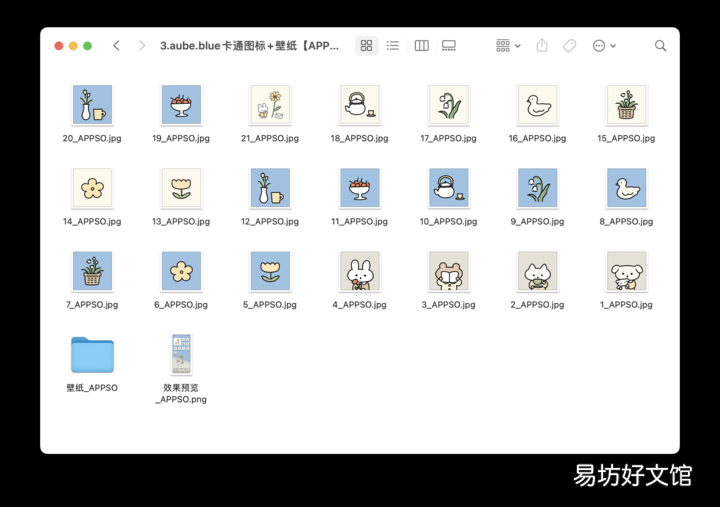720x507 pixels.
Task: Click the file name 21_APPSO.jpg
Action: tap(270, 138)
